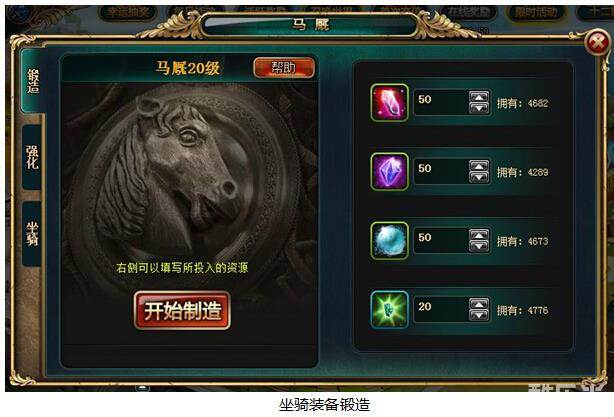
Task: Increase the purple gem amount with up arrow
Action: click(x=479, y=166)
